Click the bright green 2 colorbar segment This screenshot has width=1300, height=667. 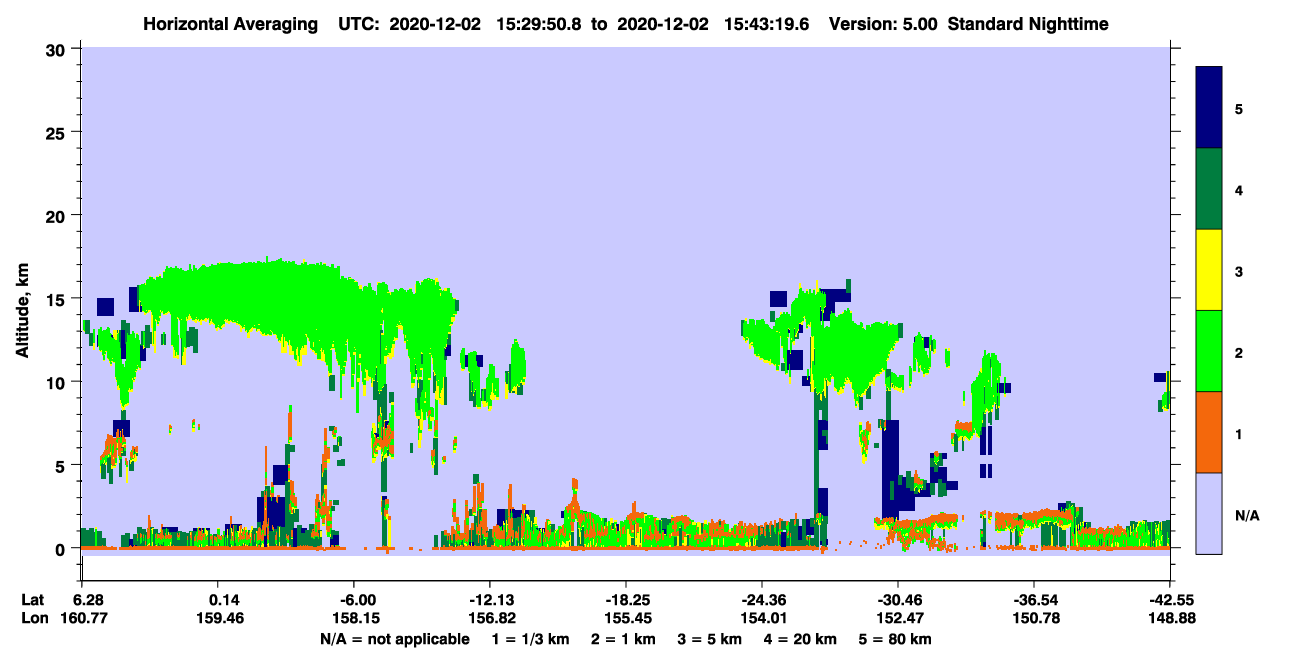tap(1209, 351)
